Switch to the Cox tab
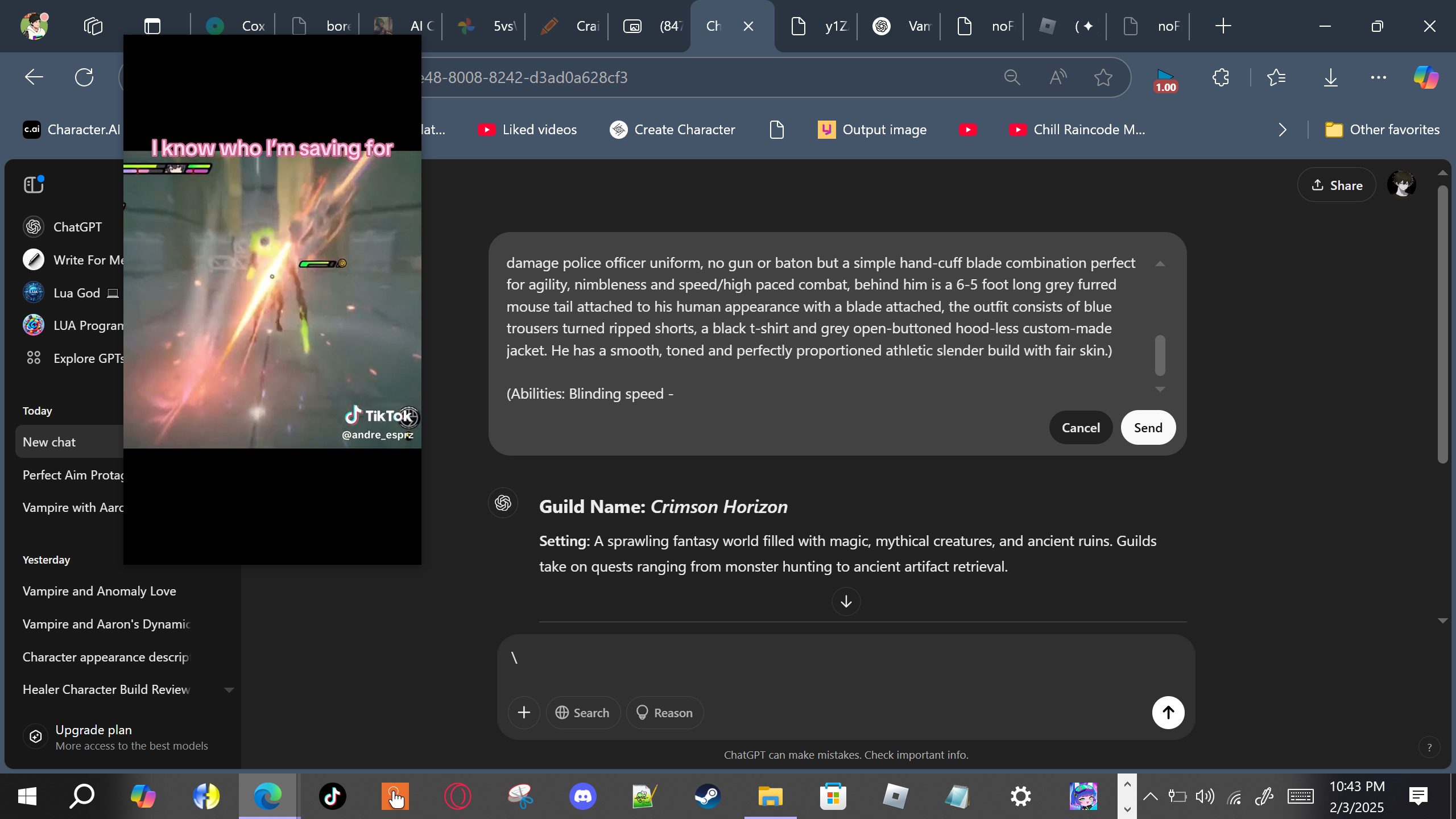Screen dimensions: 1456x819 point(233,26)
